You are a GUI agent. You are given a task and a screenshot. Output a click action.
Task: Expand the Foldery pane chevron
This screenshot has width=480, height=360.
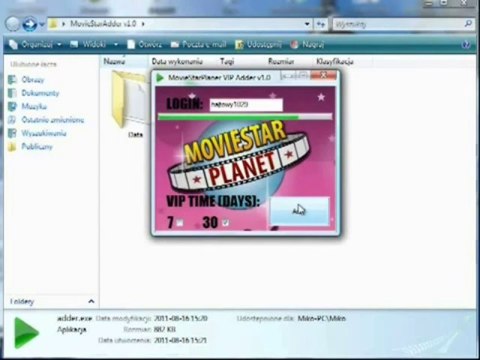91,301
